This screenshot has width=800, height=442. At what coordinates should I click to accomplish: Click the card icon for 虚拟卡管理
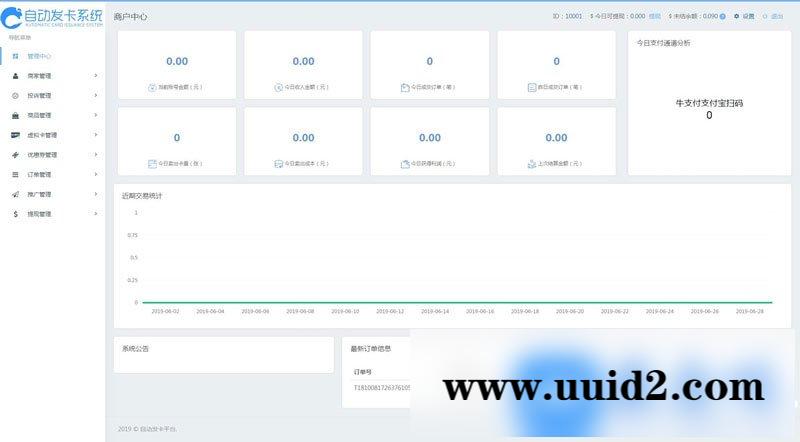click(x=15, y=135)
